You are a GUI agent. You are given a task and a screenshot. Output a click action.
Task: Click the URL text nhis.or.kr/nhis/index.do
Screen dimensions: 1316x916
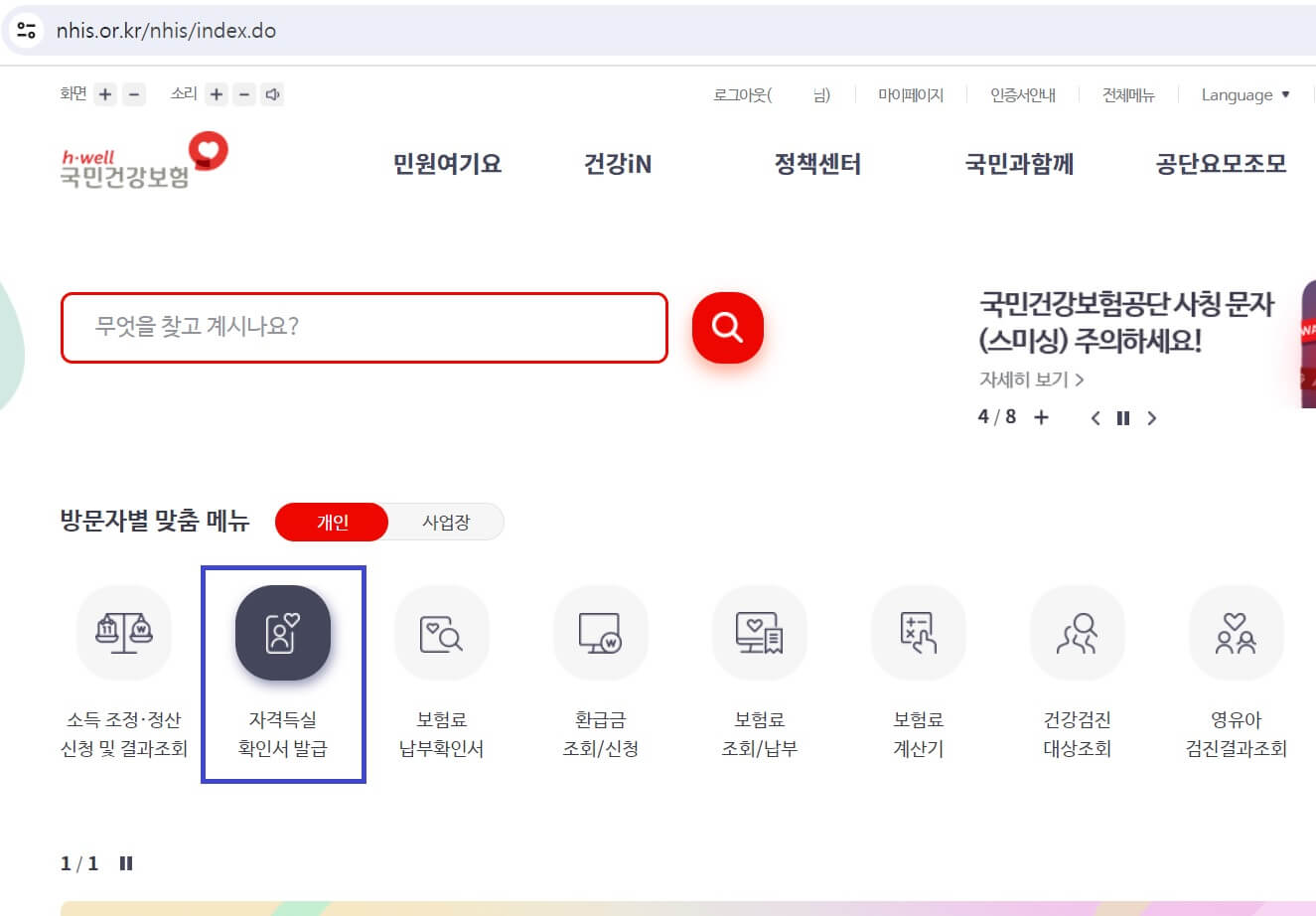tap(166, 31)
